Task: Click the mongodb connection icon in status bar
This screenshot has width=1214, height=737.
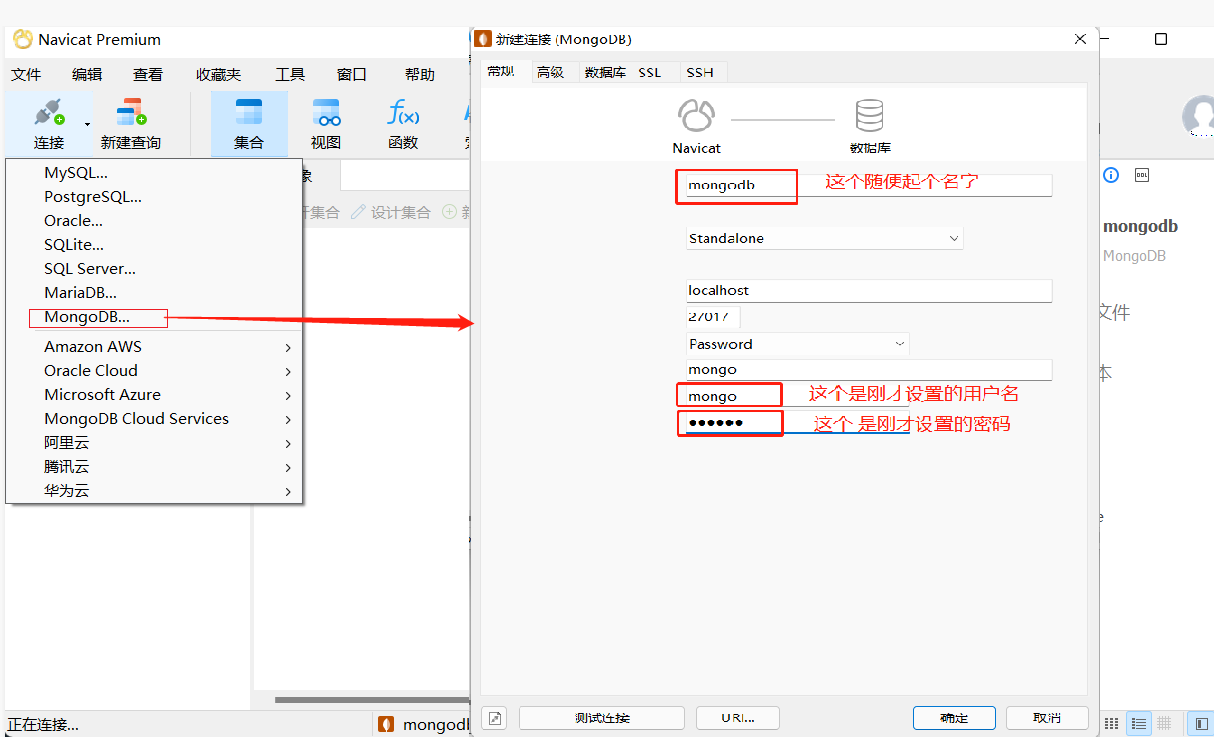Action: pyautogui.click(x=385, y=723)
